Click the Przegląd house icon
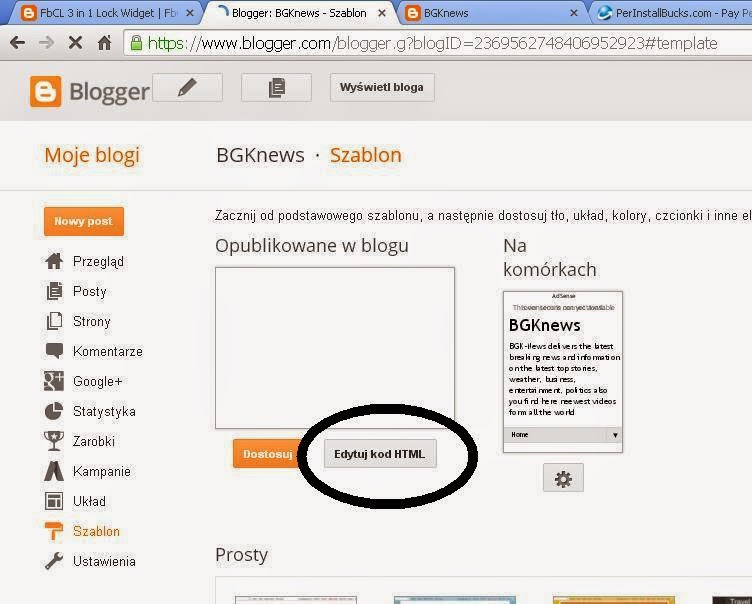 pos(54,261)
